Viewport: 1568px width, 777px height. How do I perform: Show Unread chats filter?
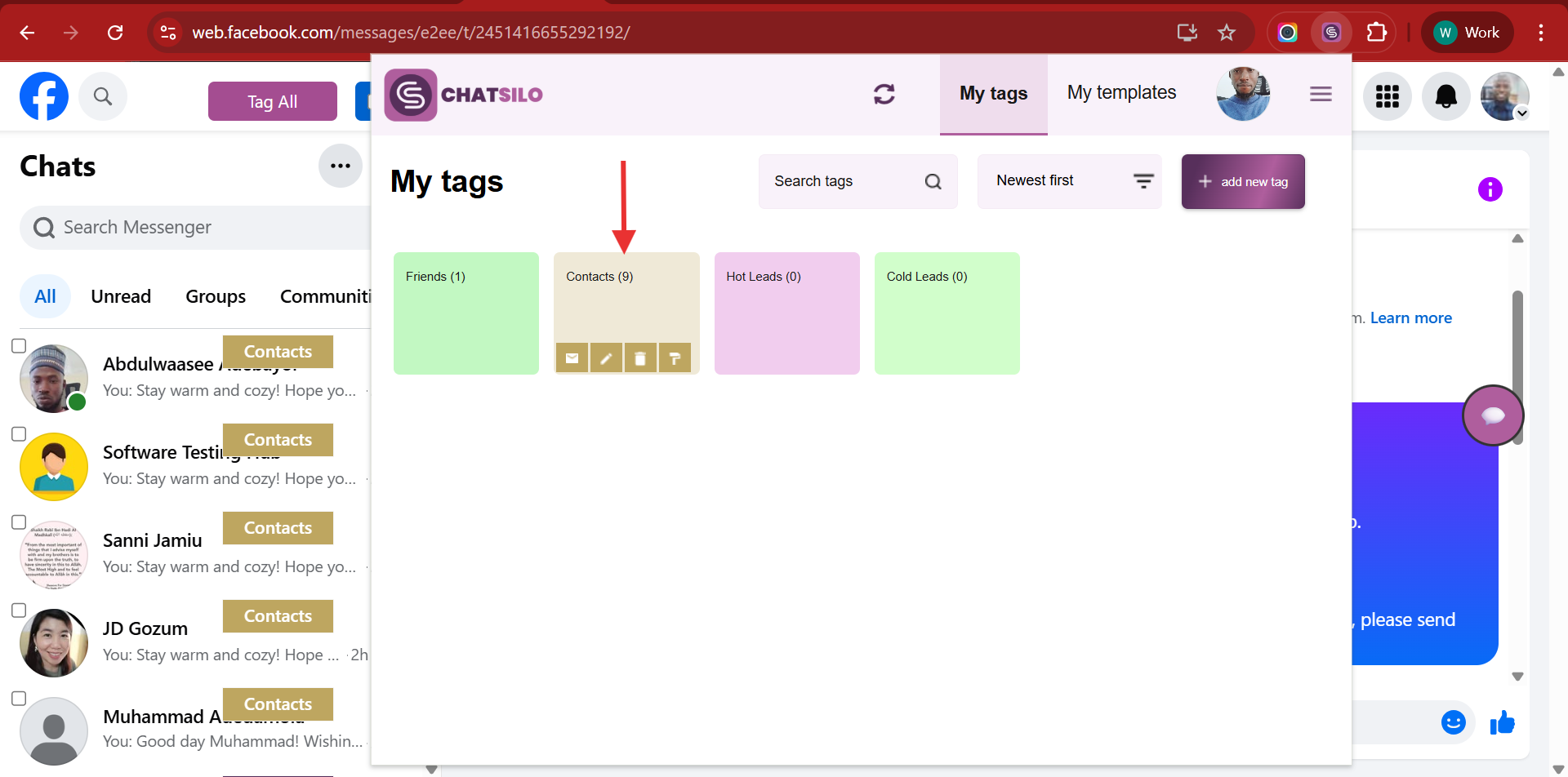(x=121, y=296)
